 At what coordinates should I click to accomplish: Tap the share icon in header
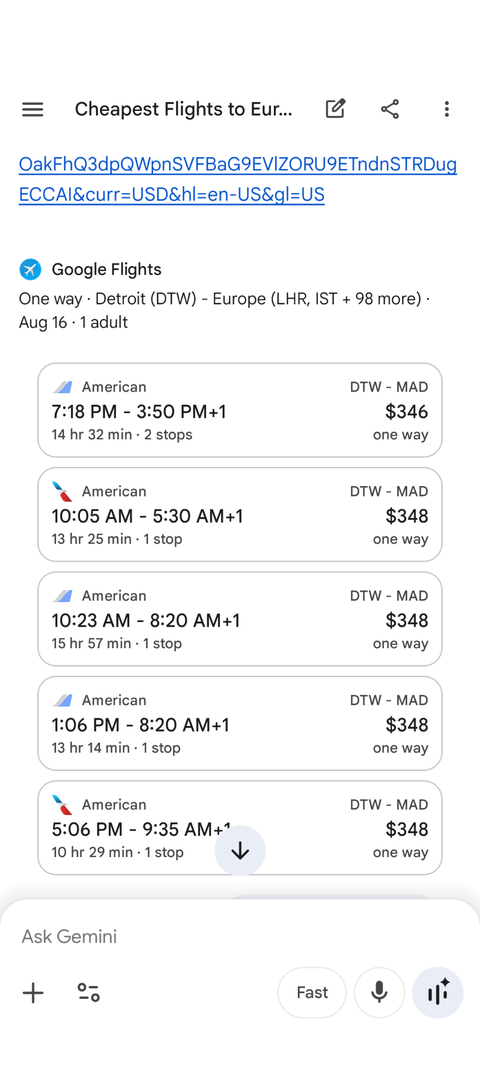(x=390, y=109)
